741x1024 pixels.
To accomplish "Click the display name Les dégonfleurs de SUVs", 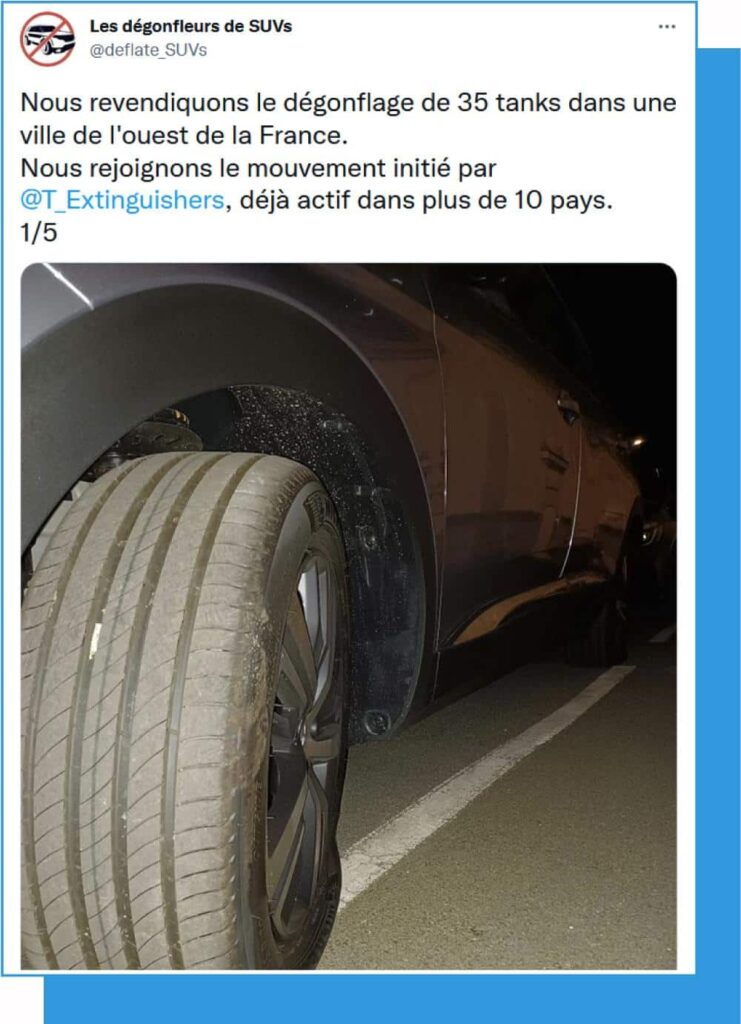I will coord(191,27).
